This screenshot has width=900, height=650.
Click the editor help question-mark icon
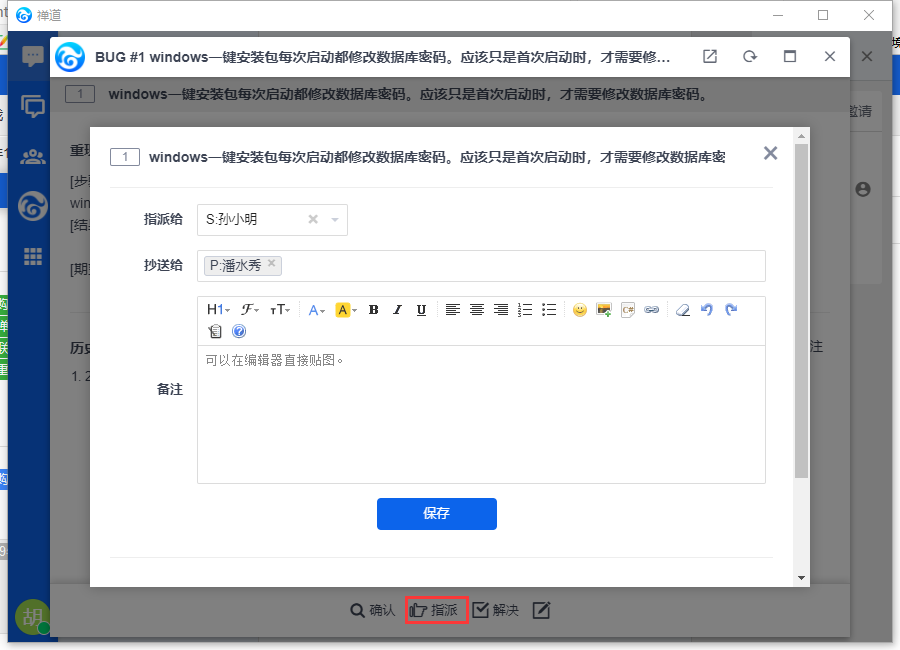(x=239, y=331)
